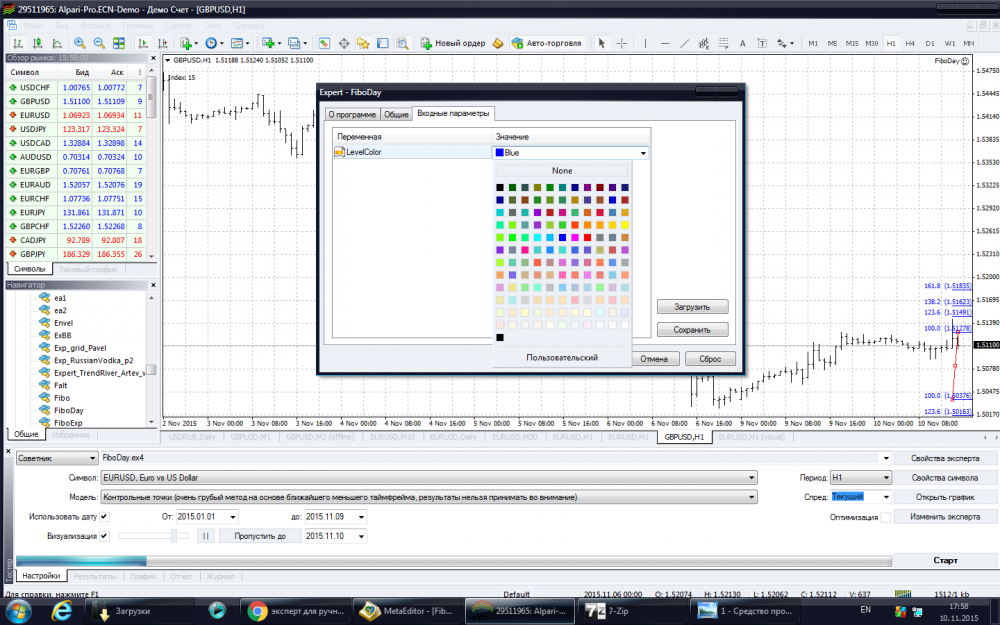This screenshot has width=1000, height=625.
Task: Select the crosshair cursor tool
Action: [x=622, y=43]
